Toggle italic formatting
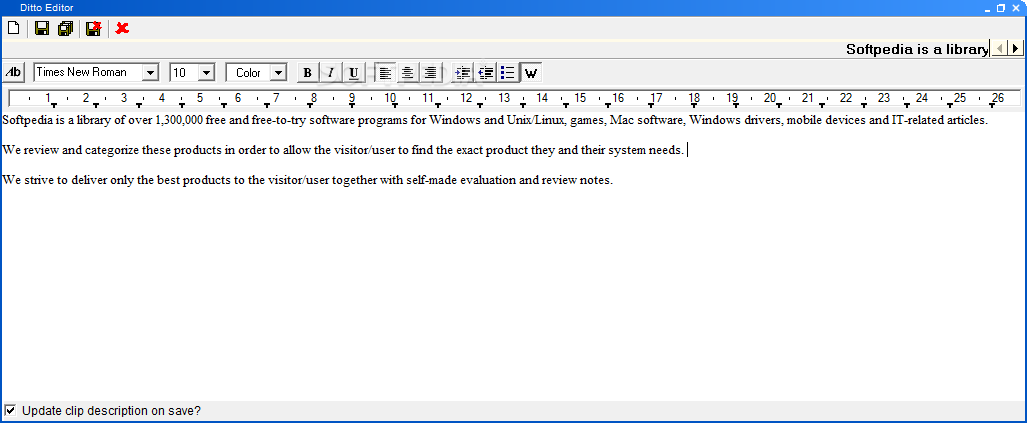 pos(331,73)
